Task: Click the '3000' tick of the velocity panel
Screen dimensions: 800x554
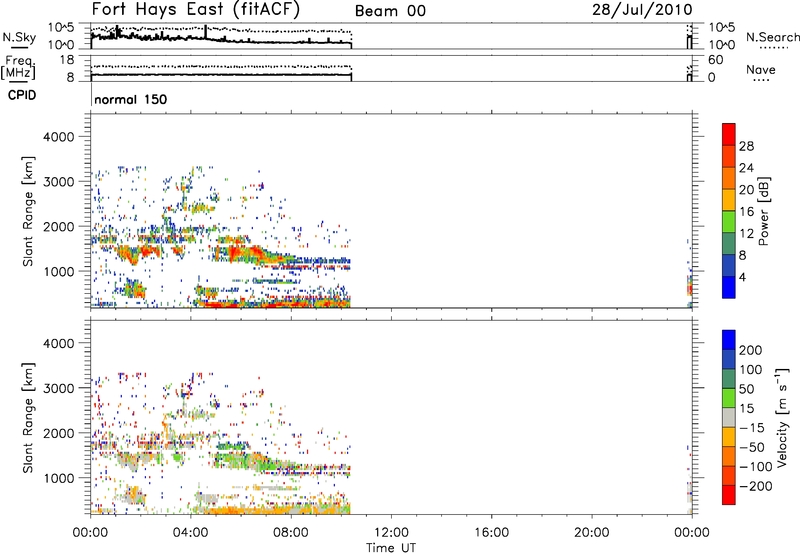Action: (x=58, y=388)
